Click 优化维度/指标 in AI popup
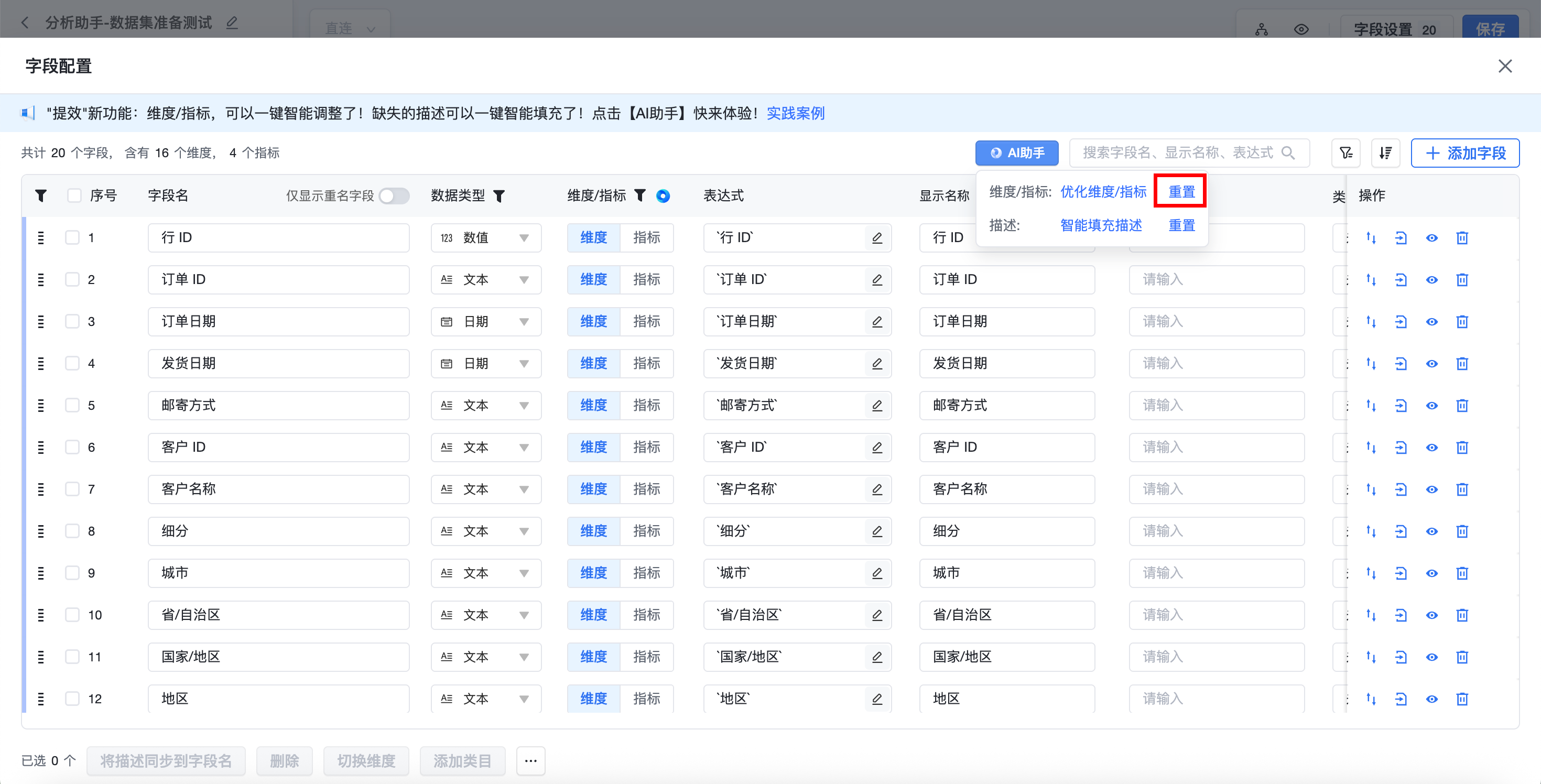 click(x=1103, y=192)
